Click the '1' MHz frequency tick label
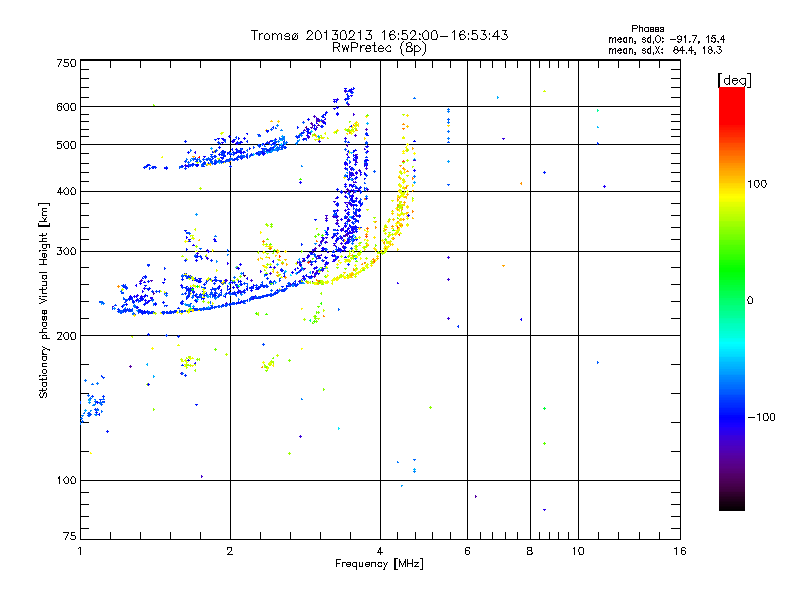Image resolution: width=800 pixels, height=600 pixels. [x=80, y=551]
